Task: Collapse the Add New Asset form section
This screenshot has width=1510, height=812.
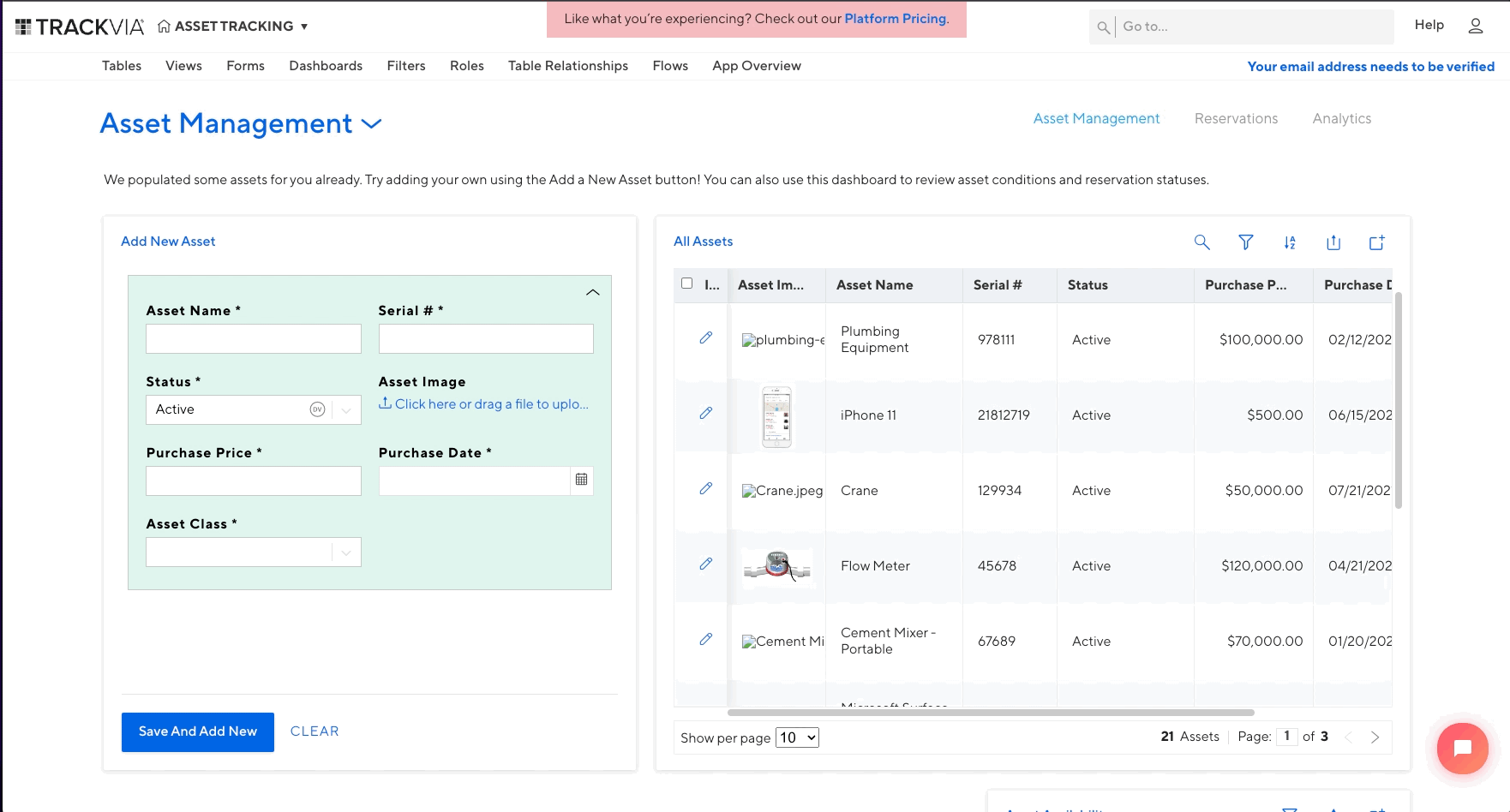Action: (592, 293)
